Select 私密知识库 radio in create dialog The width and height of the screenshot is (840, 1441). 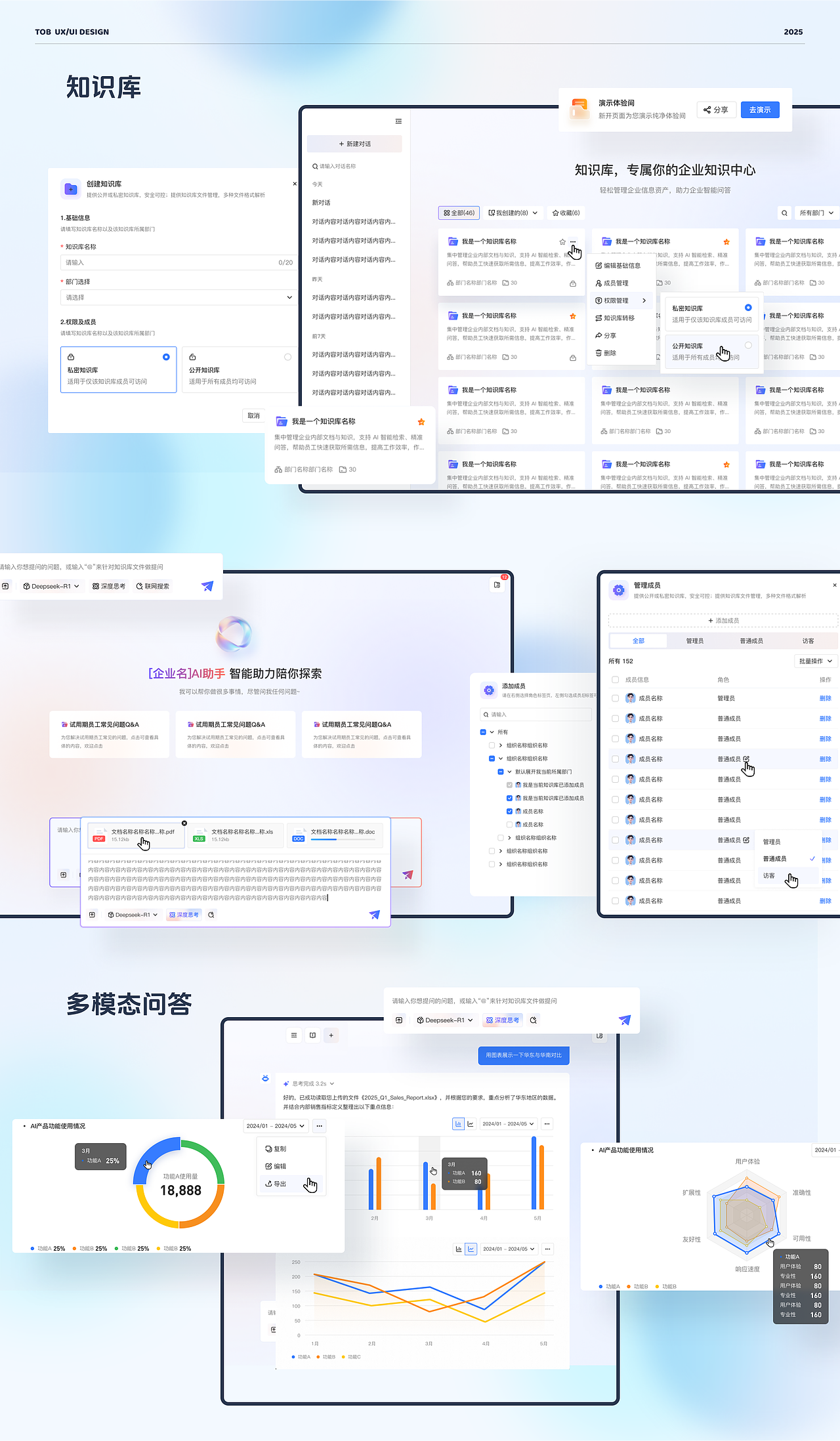pos(166,357)
